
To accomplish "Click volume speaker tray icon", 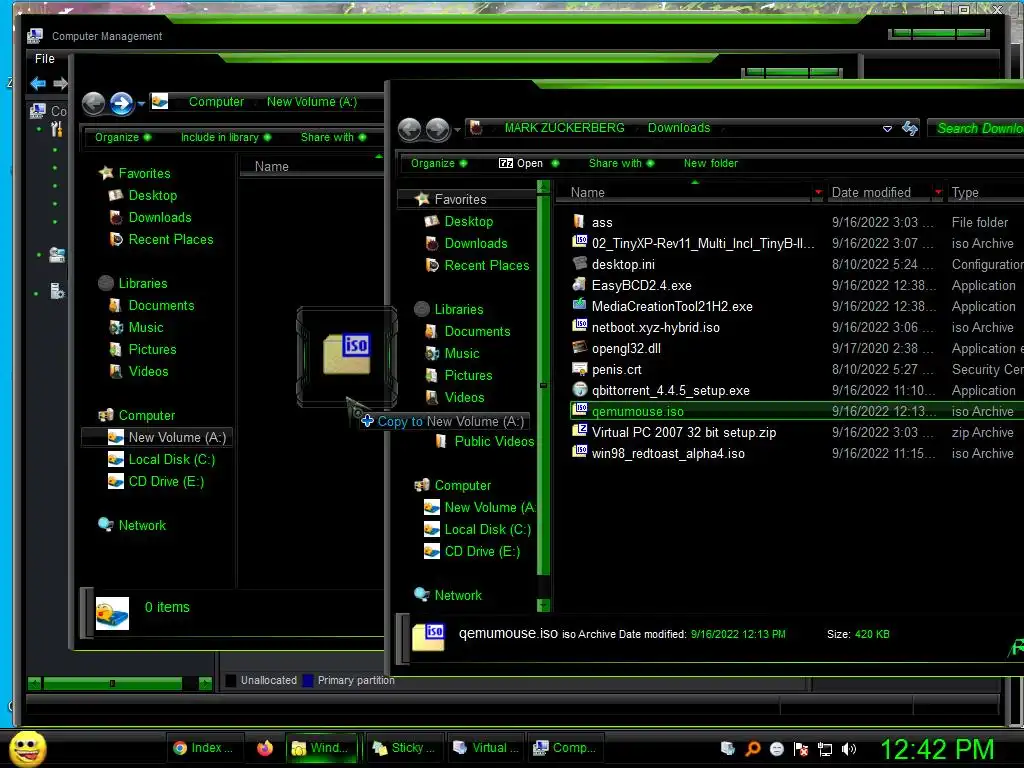I will [848, 749].
